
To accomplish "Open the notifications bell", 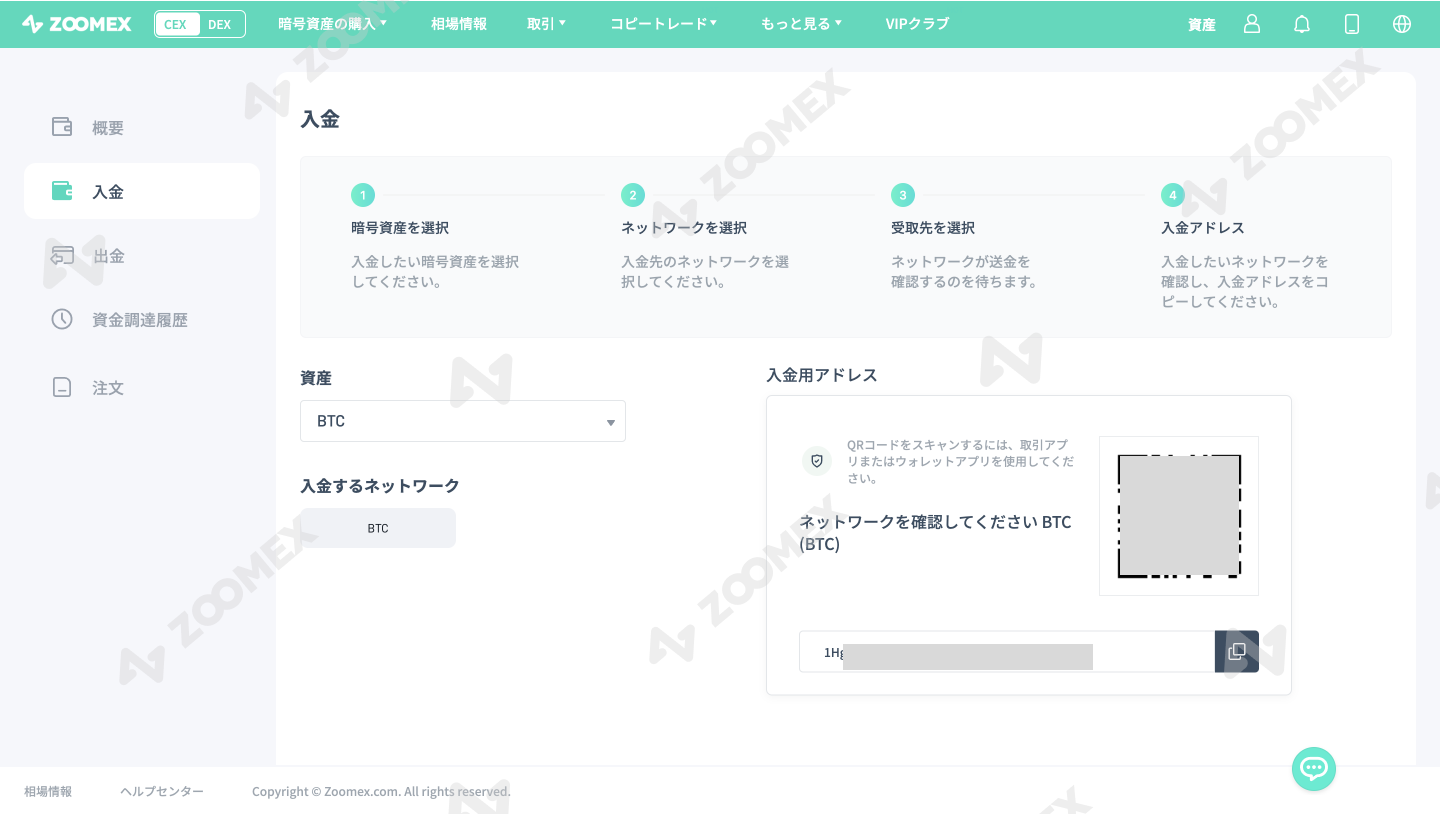I will click(x=1301, y=23).
